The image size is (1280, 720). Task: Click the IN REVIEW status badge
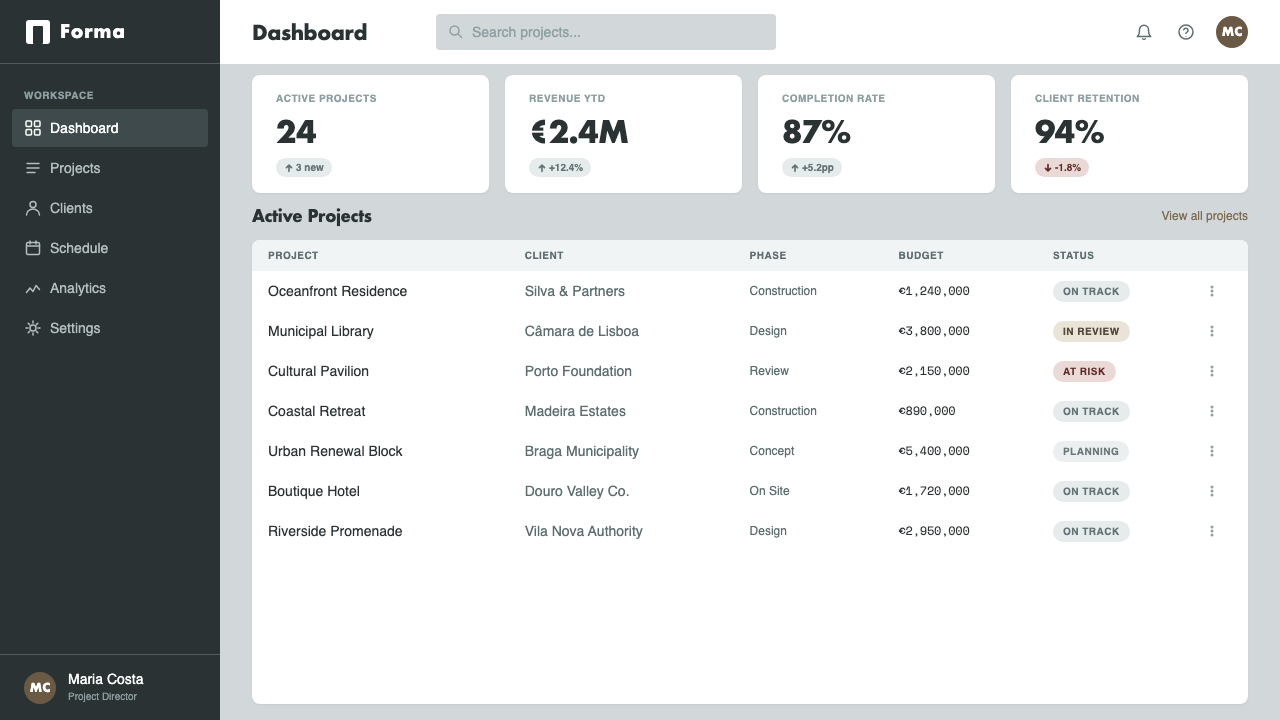point(1091,331)
